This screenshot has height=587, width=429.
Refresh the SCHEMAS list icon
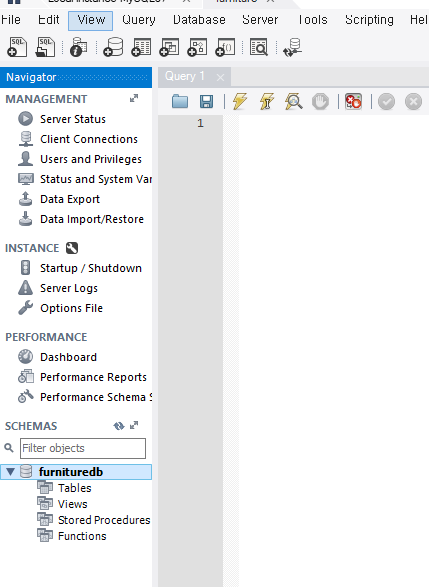pos(119,426)
